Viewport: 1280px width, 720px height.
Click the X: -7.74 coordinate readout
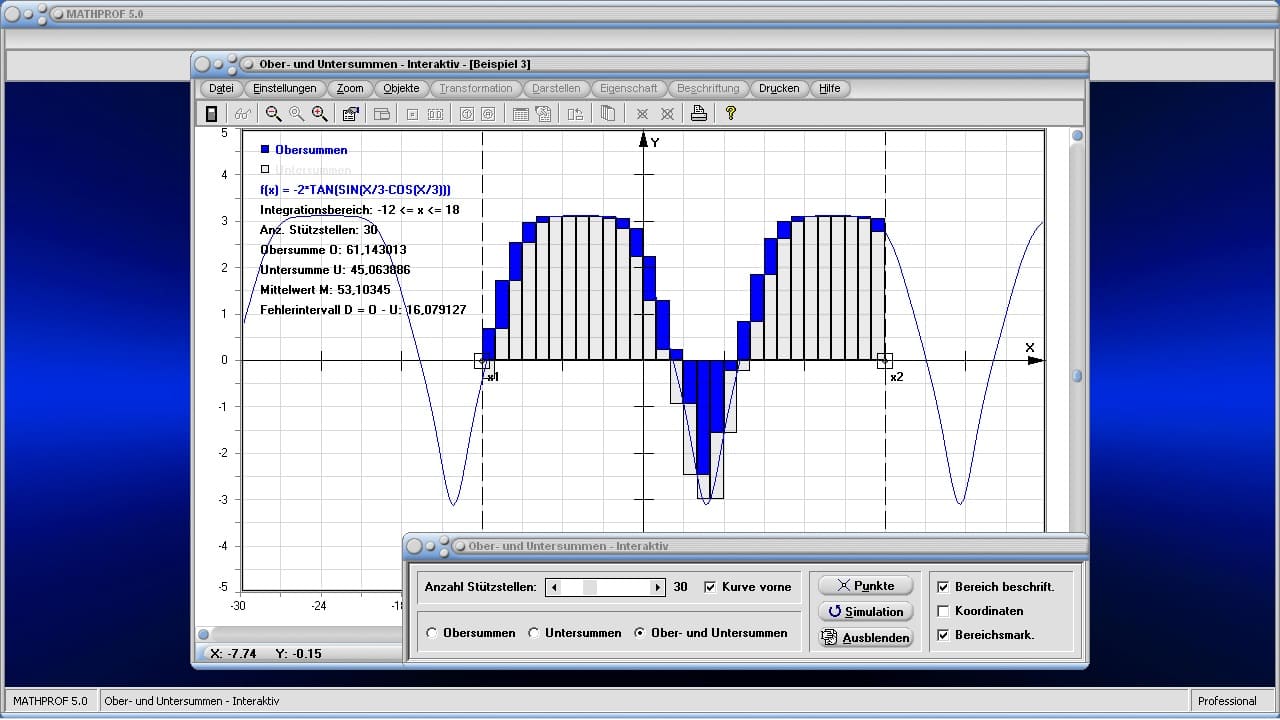233,653
